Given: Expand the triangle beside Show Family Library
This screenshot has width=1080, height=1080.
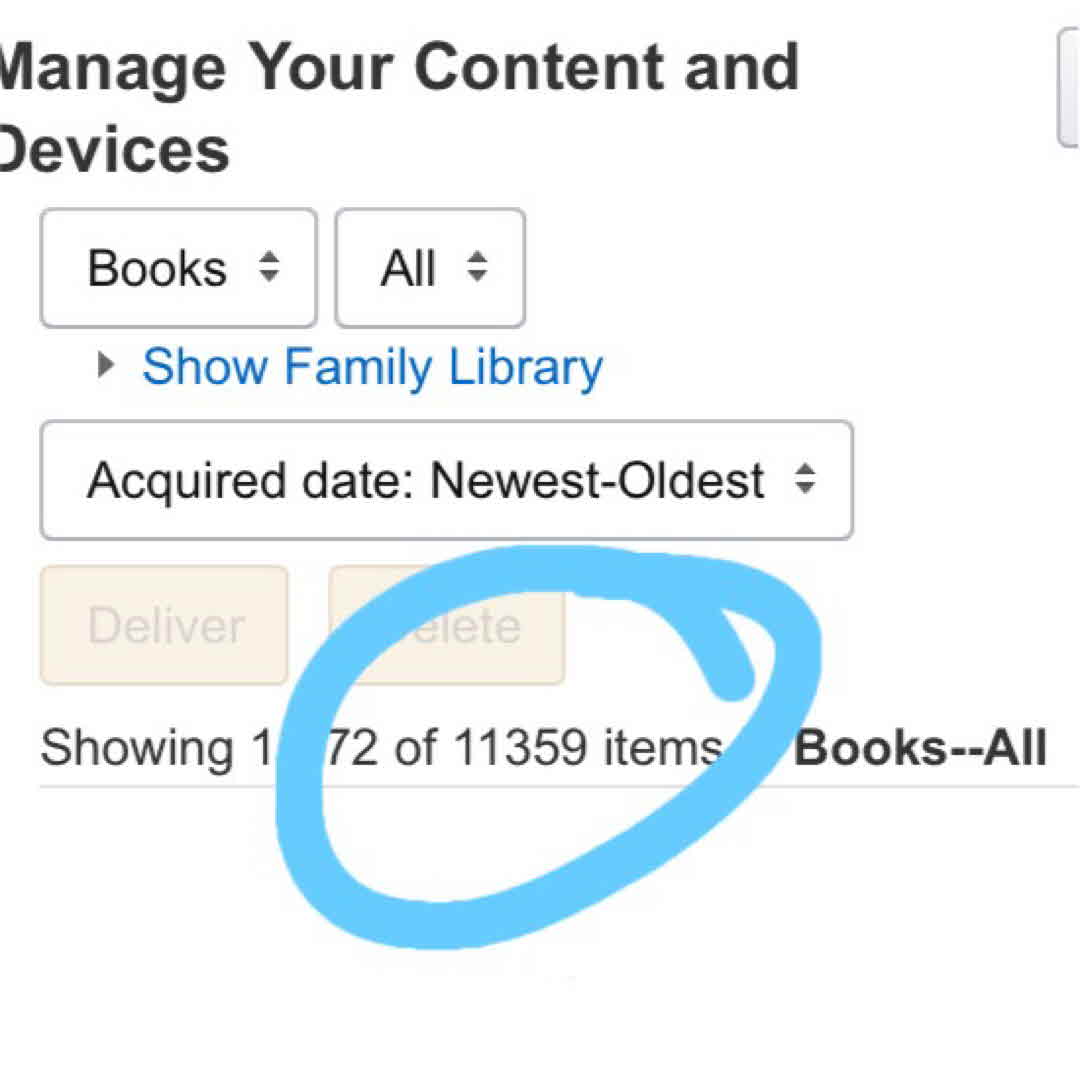Looking at the screenshot, I should pyautogui.click(x=106, y=366).
